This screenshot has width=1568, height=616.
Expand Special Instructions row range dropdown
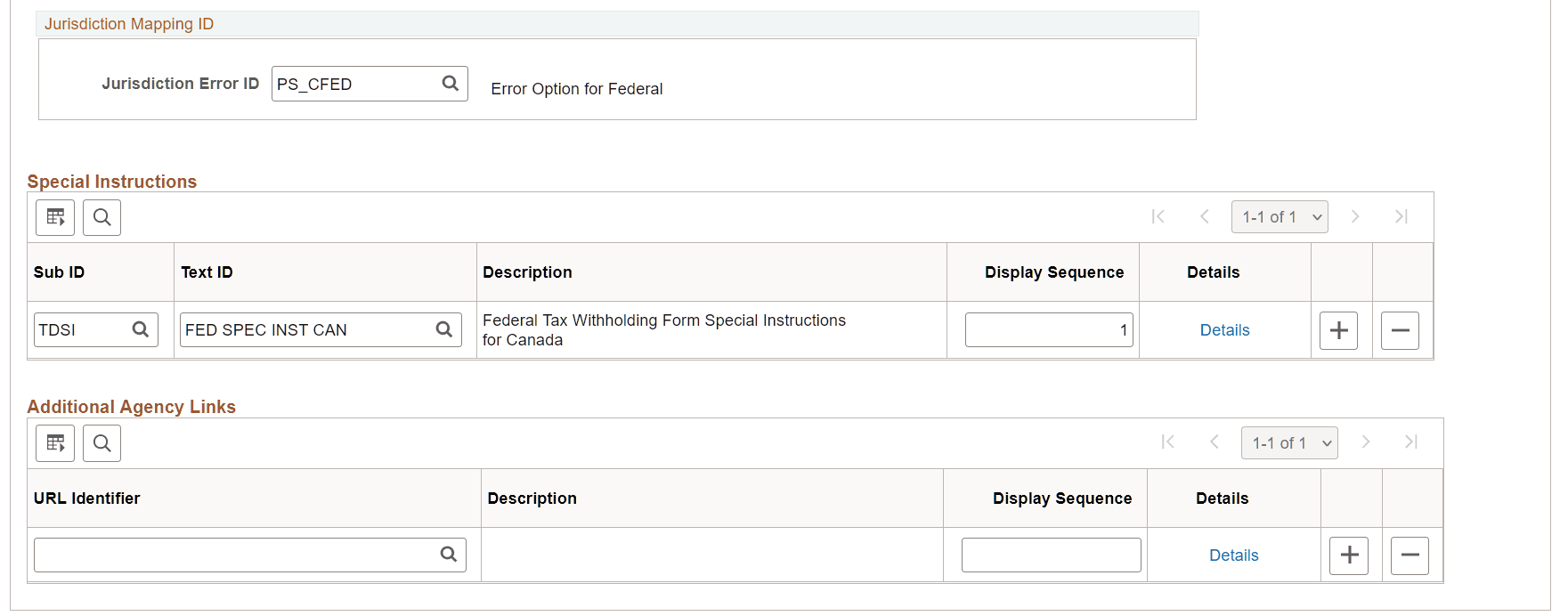[1280, 217]
